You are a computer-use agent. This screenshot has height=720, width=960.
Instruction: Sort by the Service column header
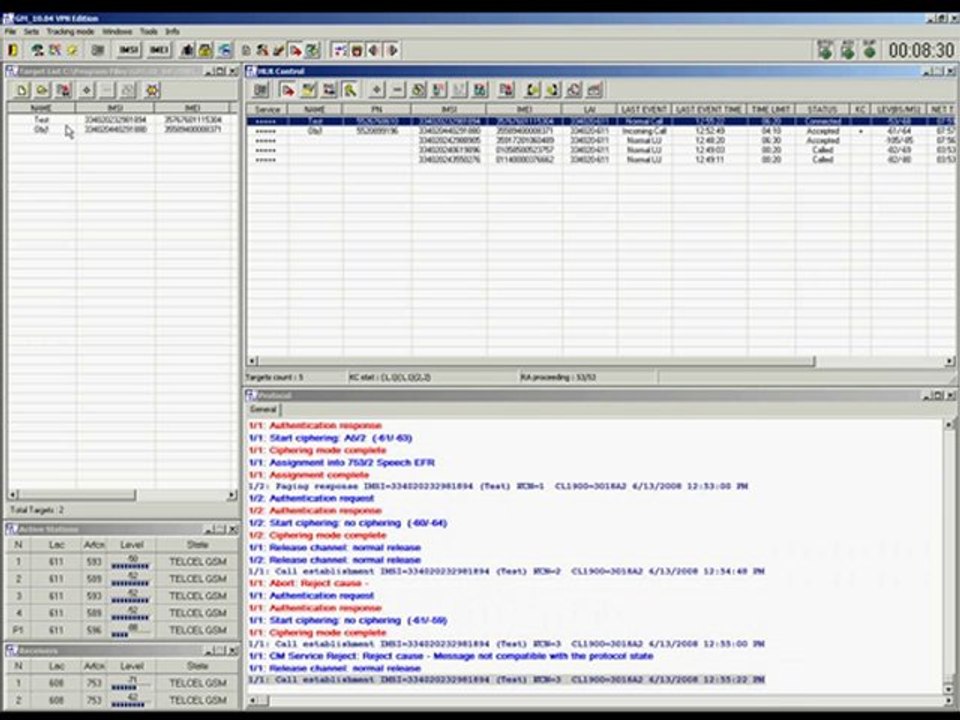[268, 109]
